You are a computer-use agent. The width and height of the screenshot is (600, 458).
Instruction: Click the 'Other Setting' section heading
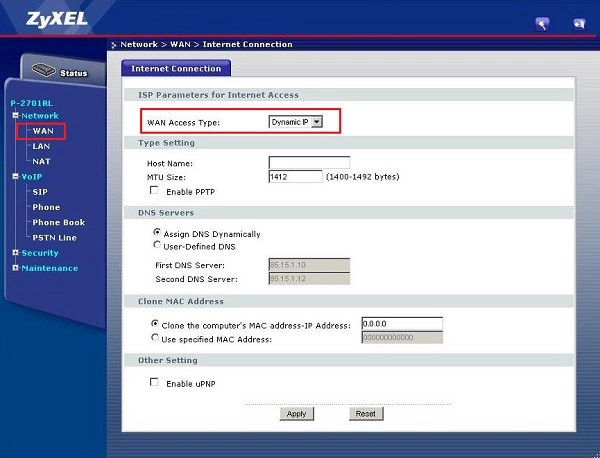click(168, 360)
